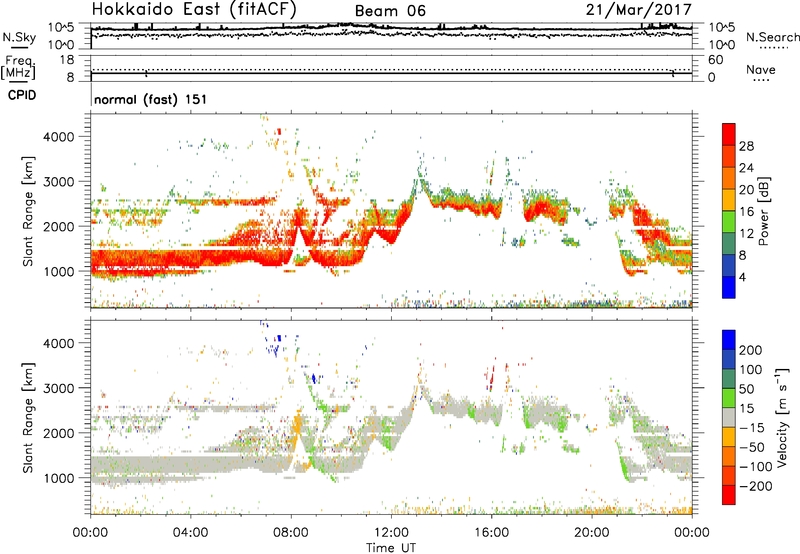Screen dimensions: 800x554
Task: Click the "-100" value on Velocity colorbar
Action: coord(756,467)
